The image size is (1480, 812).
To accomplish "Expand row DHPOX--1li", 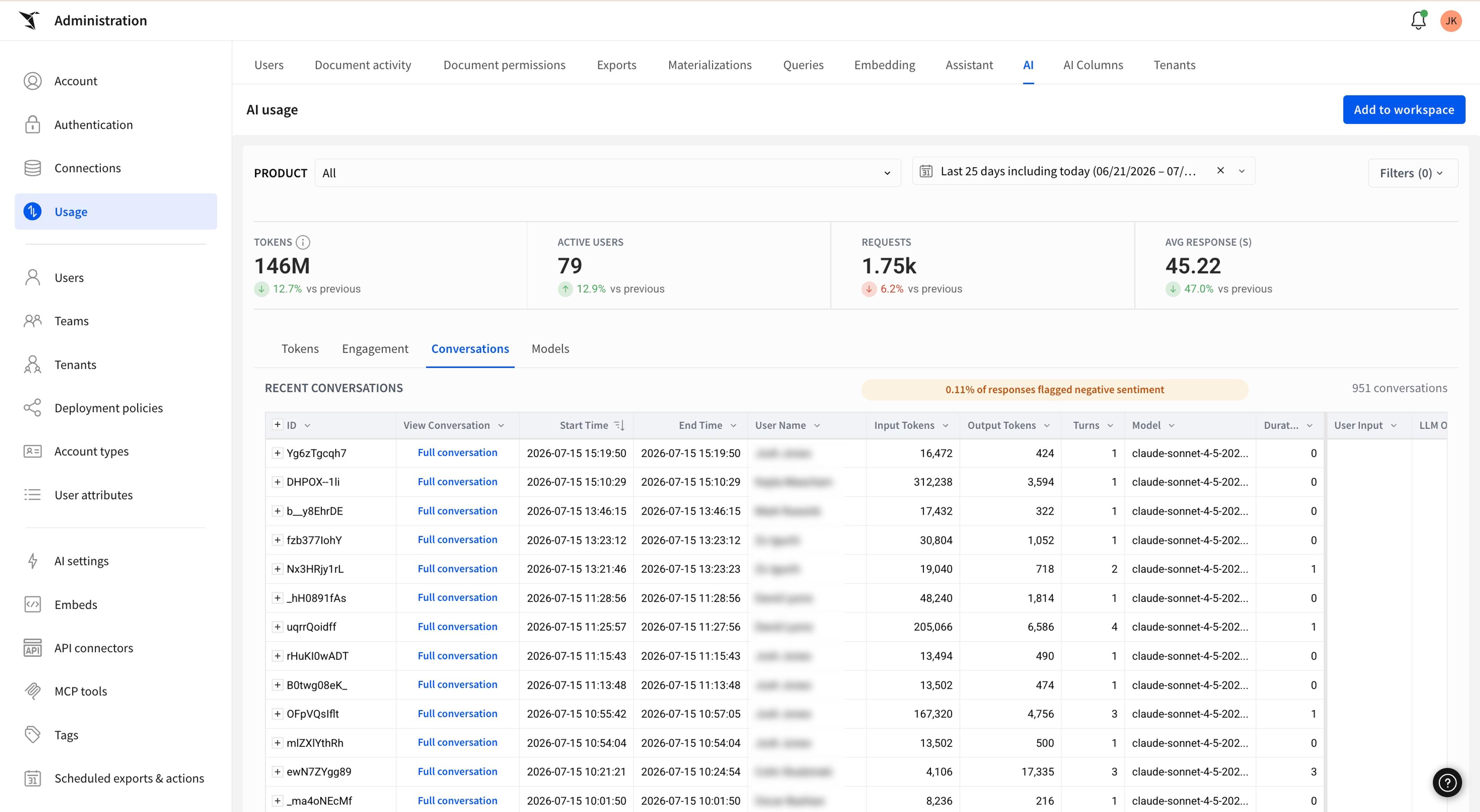I will pyautogui.click(x=277, y=482).
